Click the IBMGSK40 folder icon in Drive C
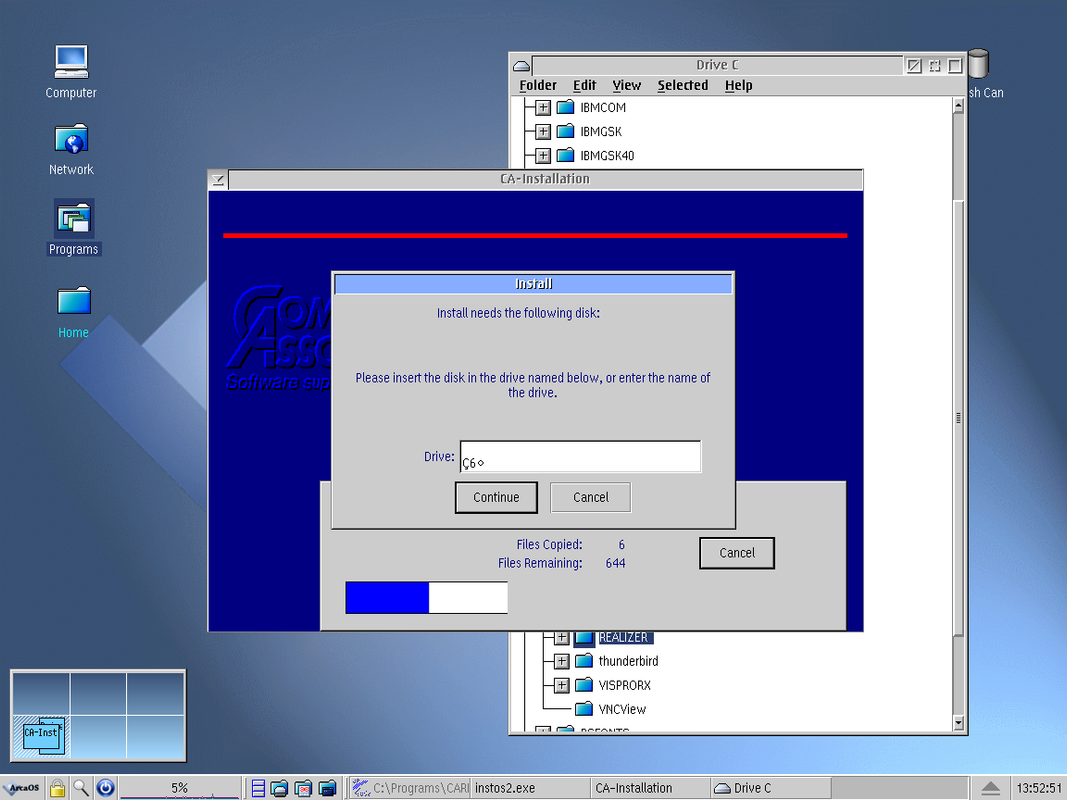The width and height of the screenshot is (1067, 800). click(565, 155)
